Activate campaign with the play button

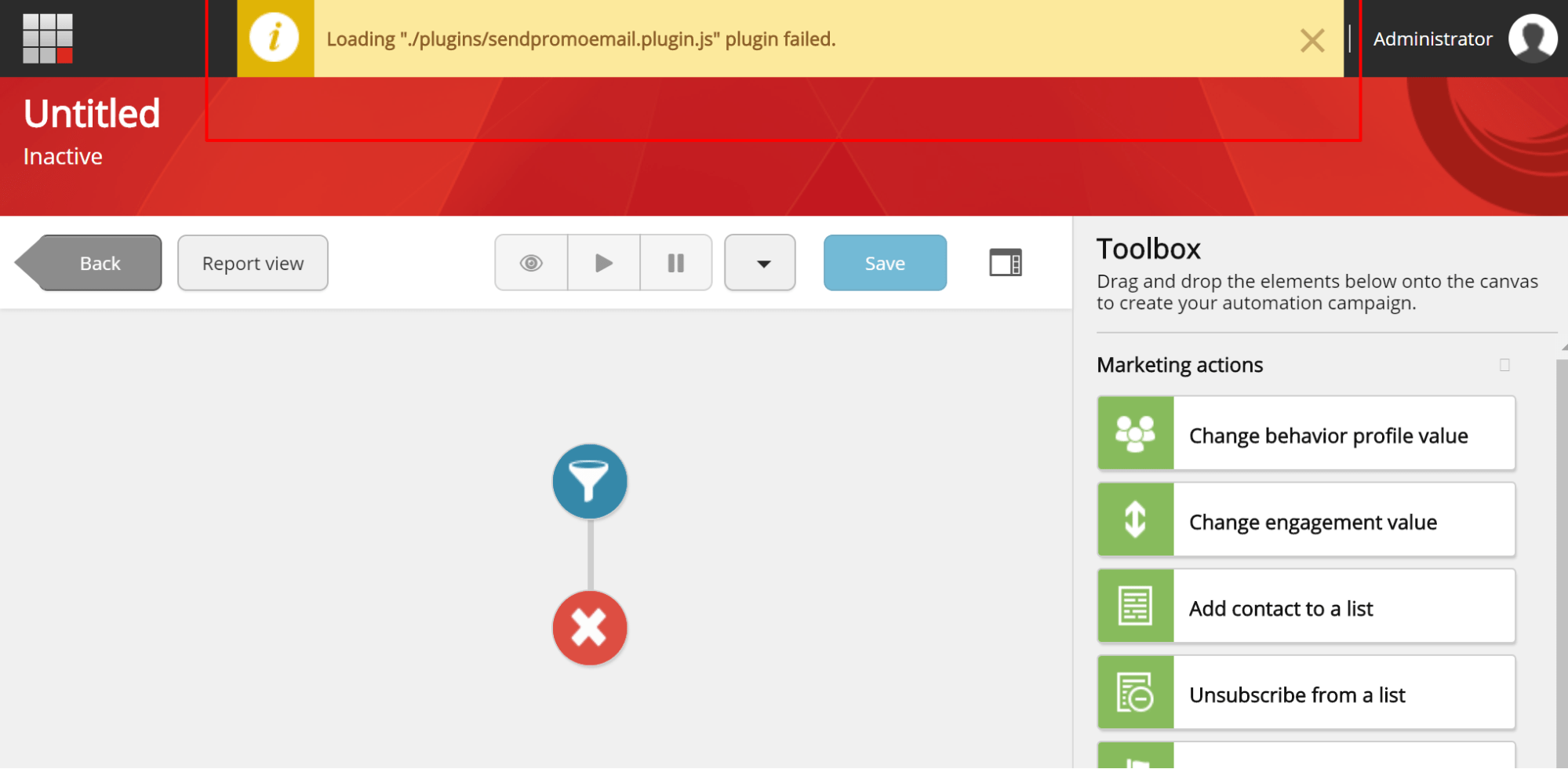tap(603, 263)
